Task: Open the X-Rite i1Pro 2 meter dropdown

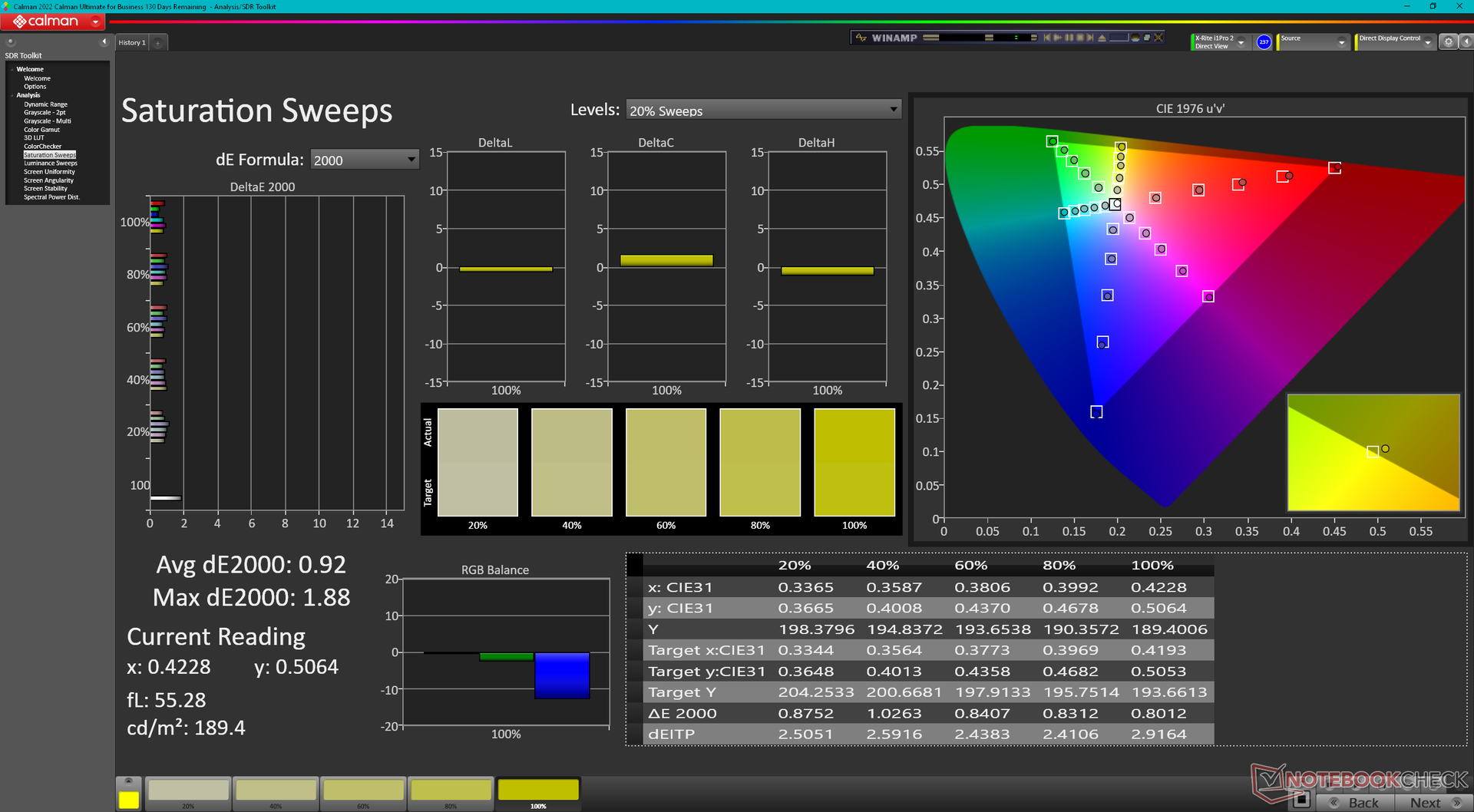Action: [1241, 42]
